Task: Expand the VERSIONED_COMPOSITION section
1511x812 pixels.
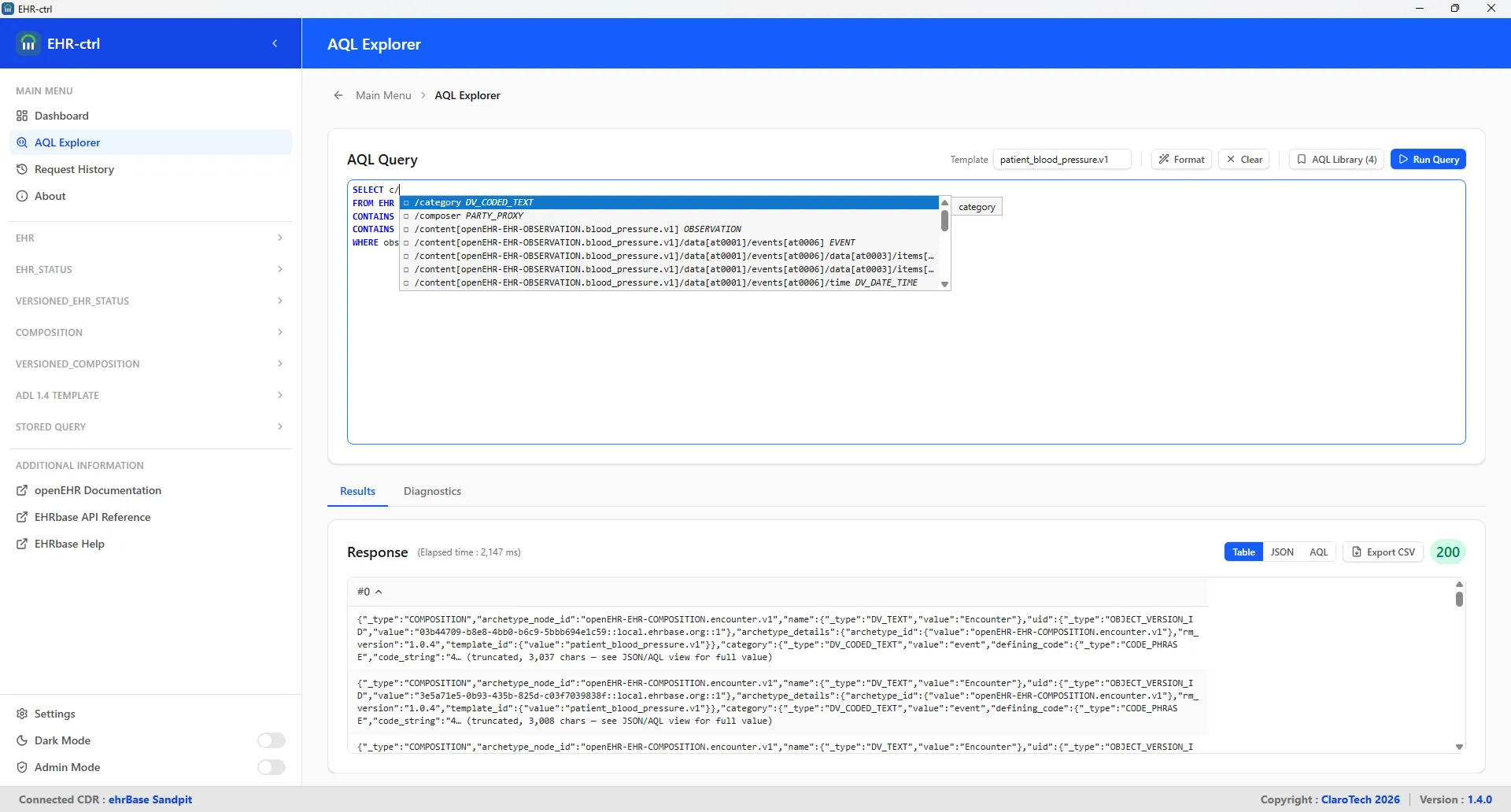Action: coord(150,364)
